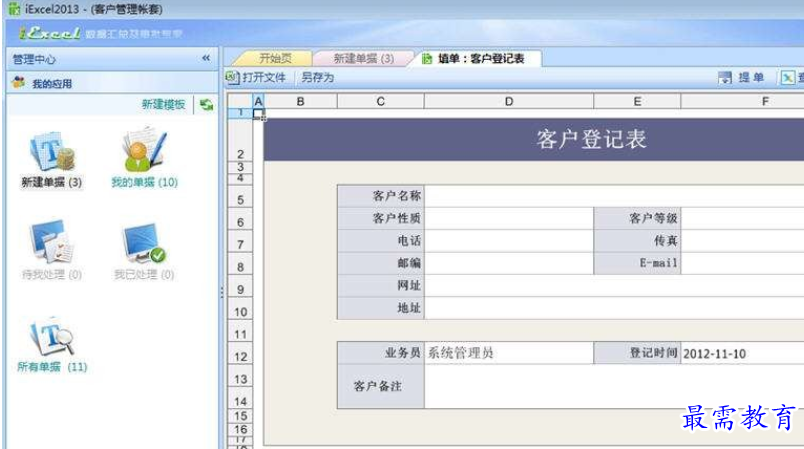Select column header E
The width and height of the screenshot is (804, 449).
pyautogui.click(x=637, y=101)
